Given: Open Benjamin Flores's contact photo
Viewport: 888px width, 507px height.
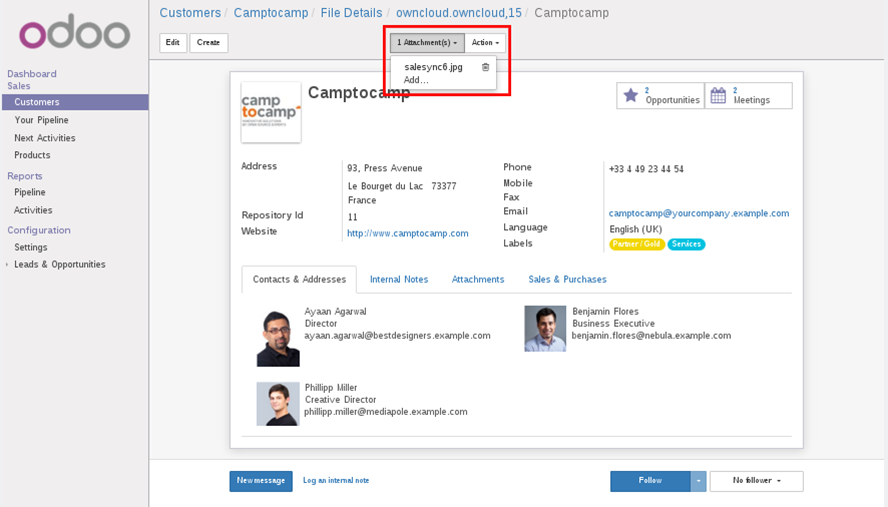Looking at the screenshot, I should click(x=545, y=329).
